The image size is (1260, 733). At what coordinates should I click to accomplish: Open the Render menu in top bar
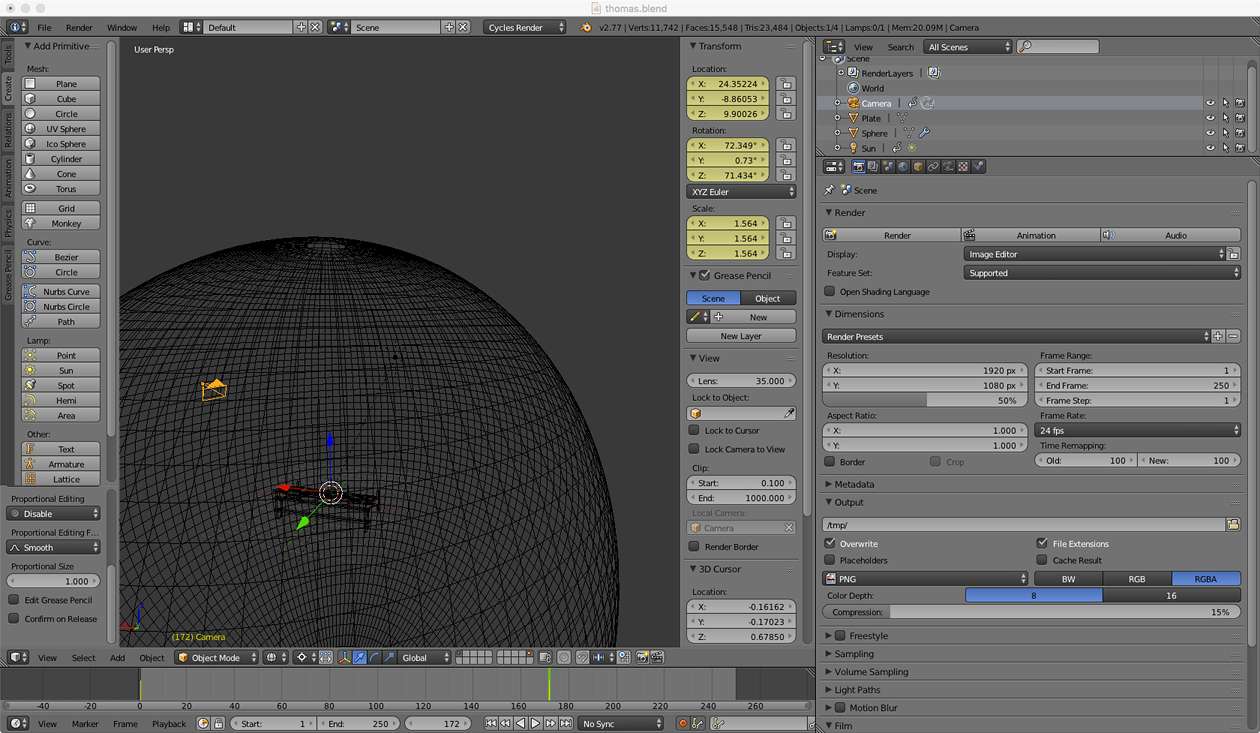[x=79, y=27]
